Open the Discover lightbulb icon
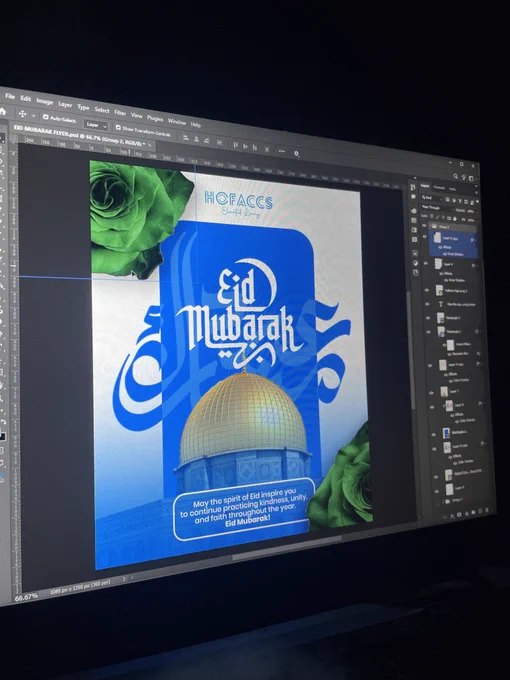 tap(464, 177)
